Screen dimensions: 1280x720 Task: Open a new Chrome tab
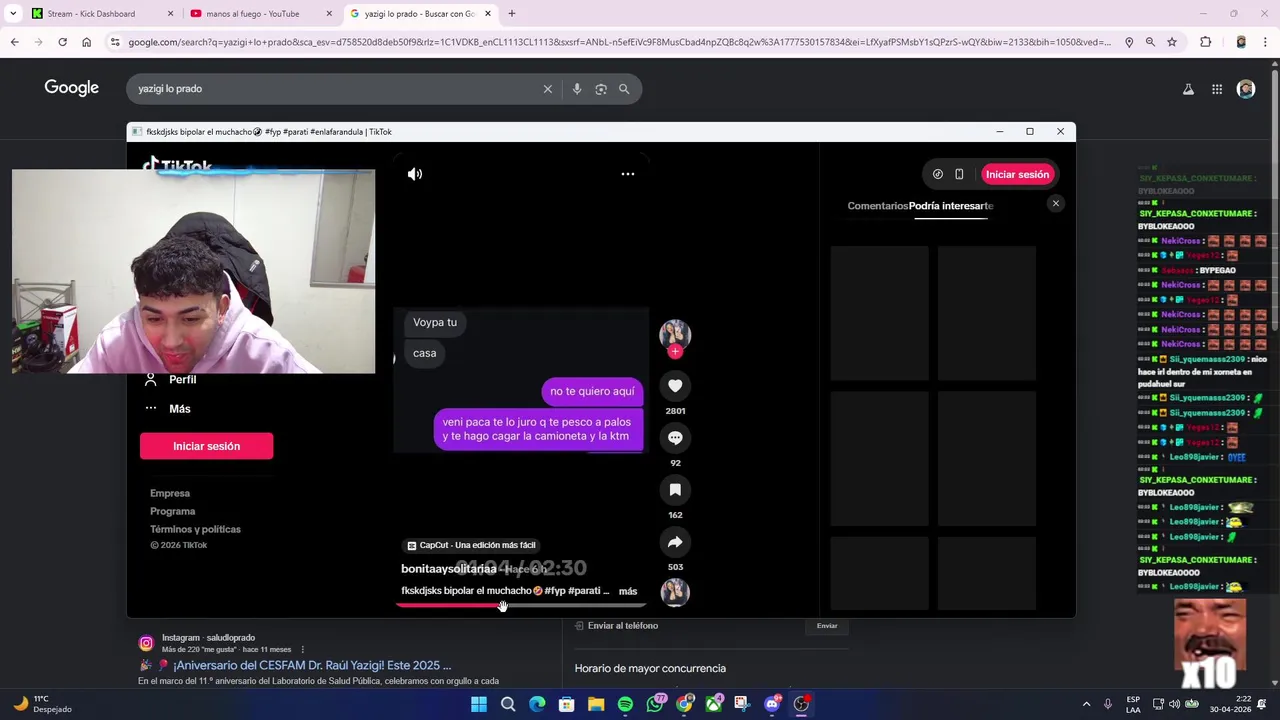[512, 14]
